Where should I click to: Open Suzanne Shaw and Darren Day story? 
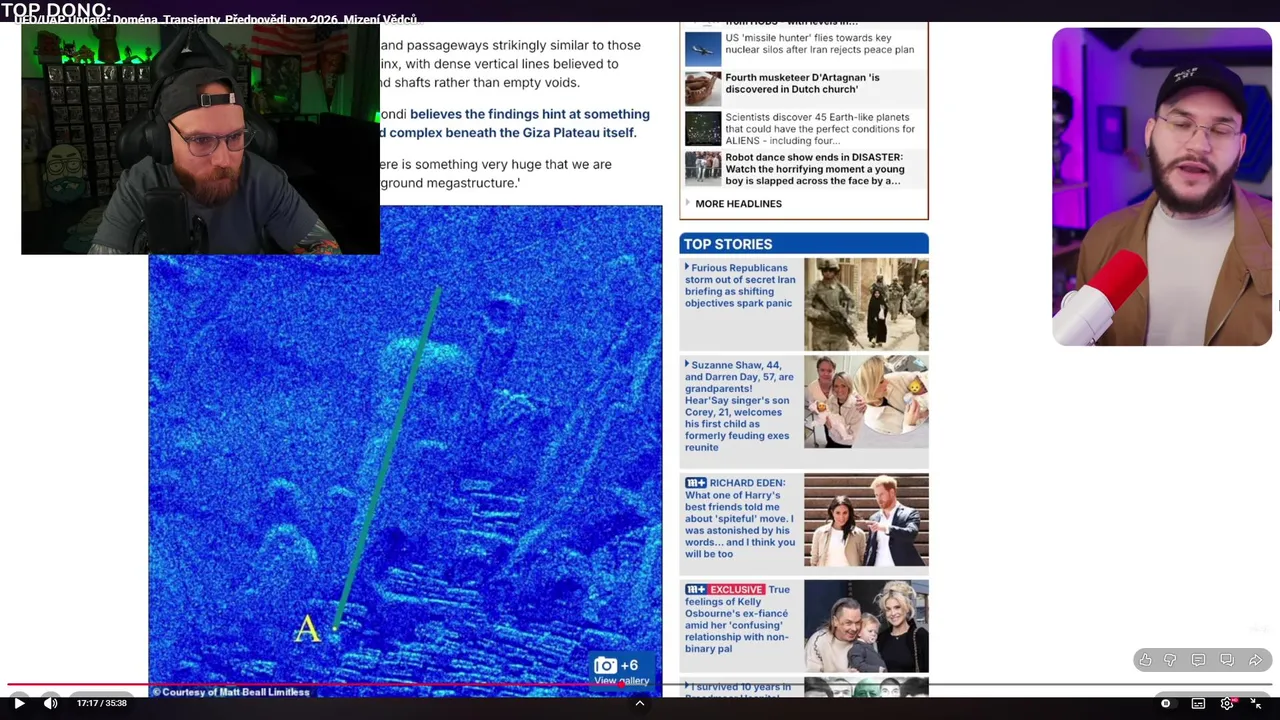(x=739, y=406)
